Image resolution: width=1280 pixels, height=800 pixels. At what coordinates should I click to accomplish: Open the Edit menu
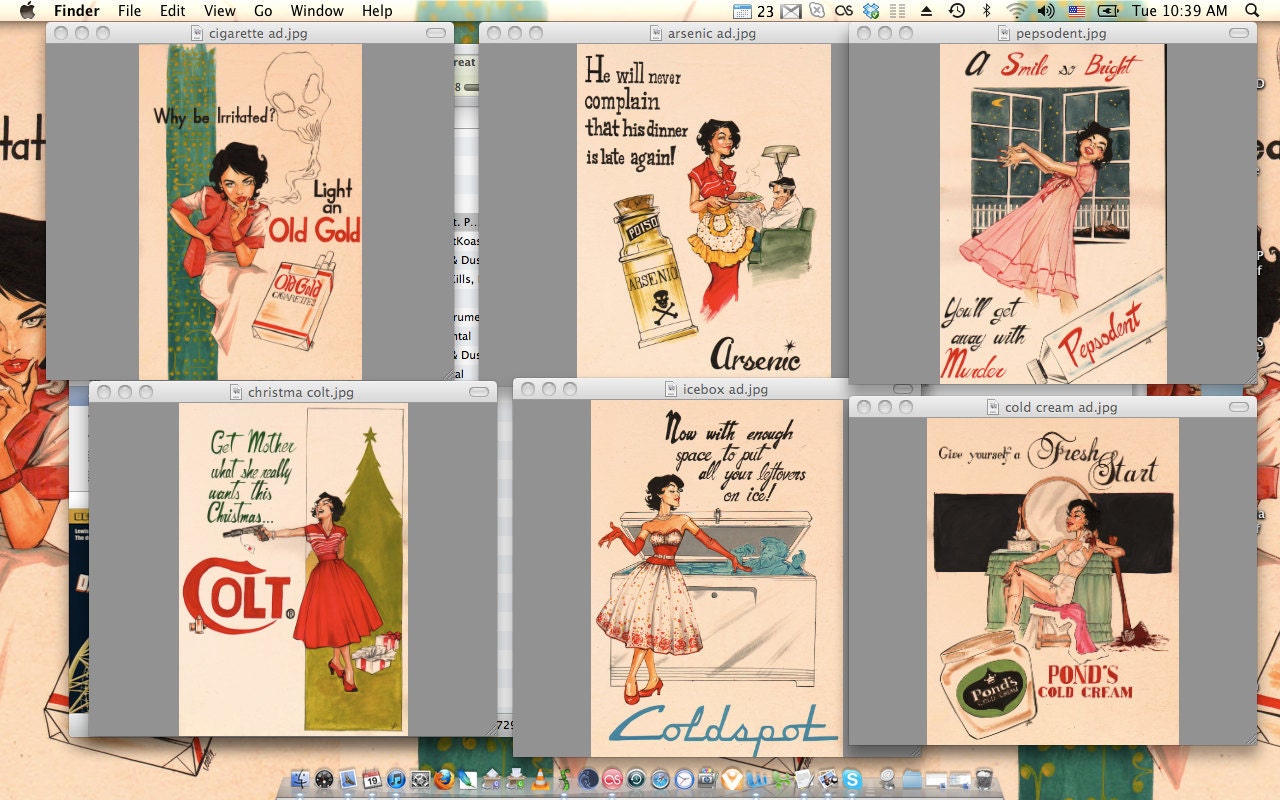pyautogui.click(x=173, y=11)
